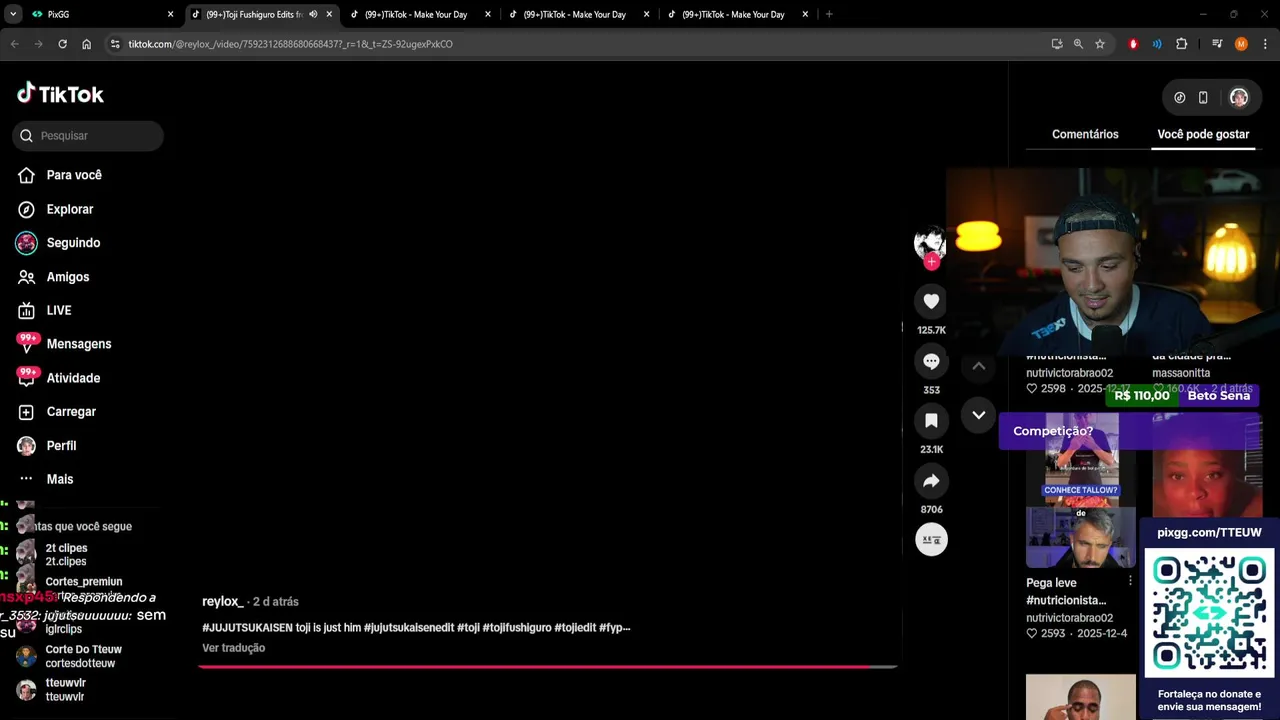Image resolution: width=1280 pixels, height=720 pixels.
Task: Click the back navigation arrow
Action: [15, 44]
